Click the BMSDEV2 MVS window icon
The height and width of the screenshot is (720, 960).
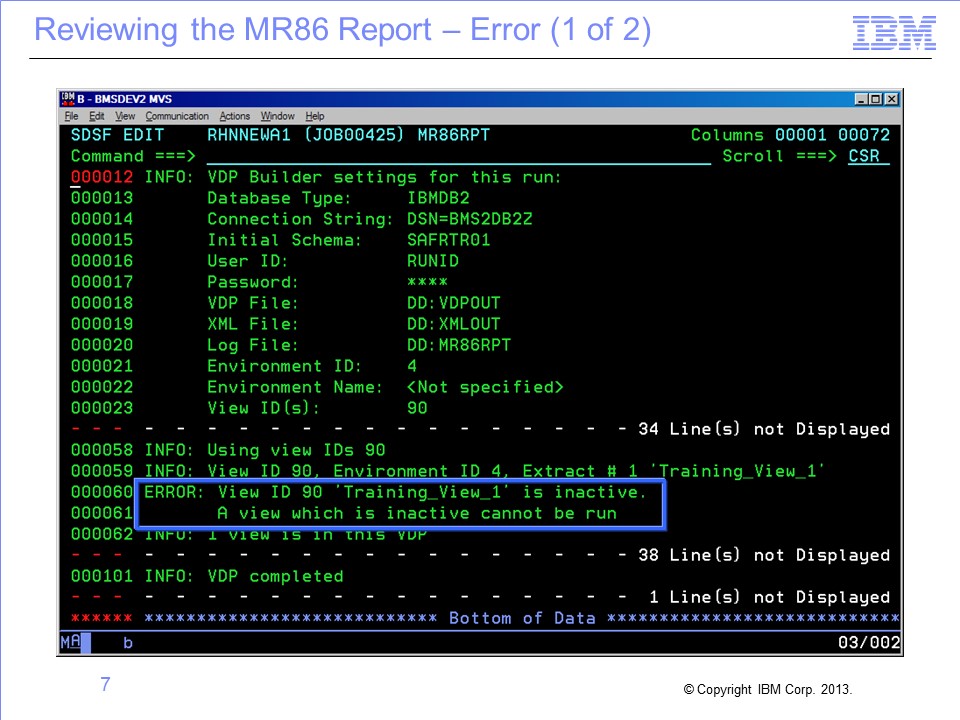[x=67, y=99]
